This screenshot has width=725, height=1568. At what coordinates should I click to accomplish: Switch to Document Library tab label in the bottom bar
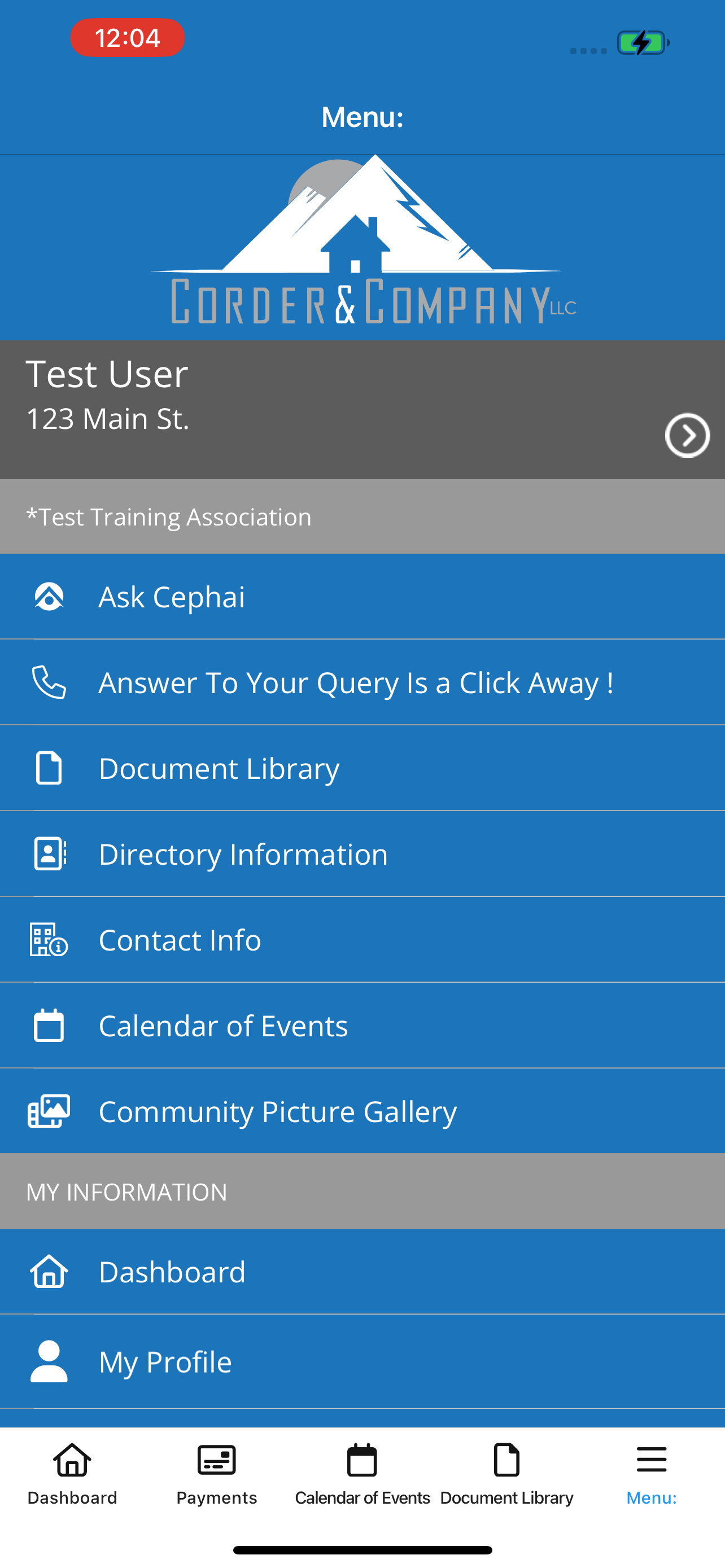506,1497
